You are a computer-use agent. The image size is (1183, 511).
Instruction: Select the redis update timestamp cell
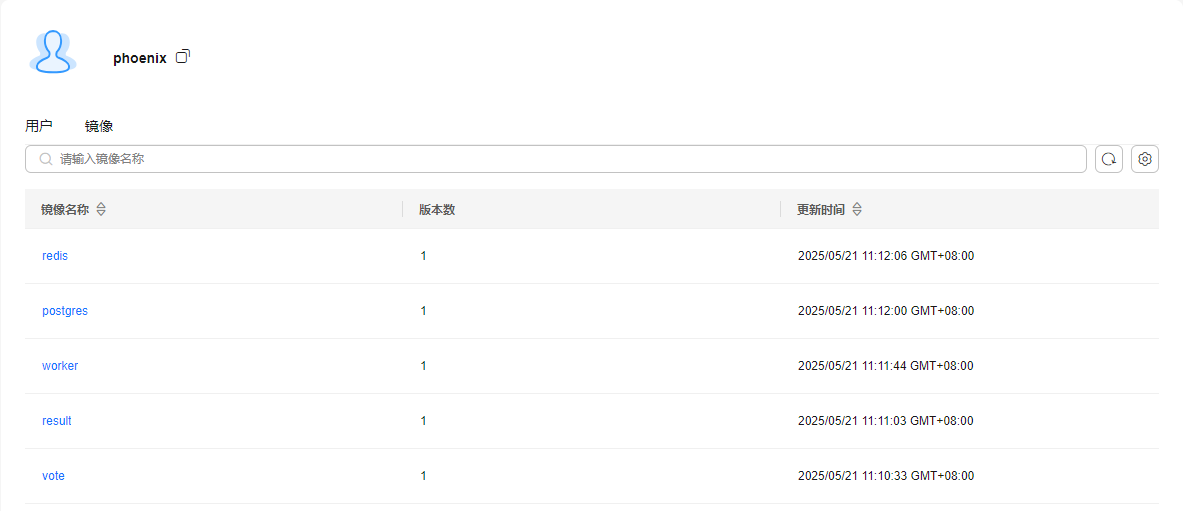(886, 256)
